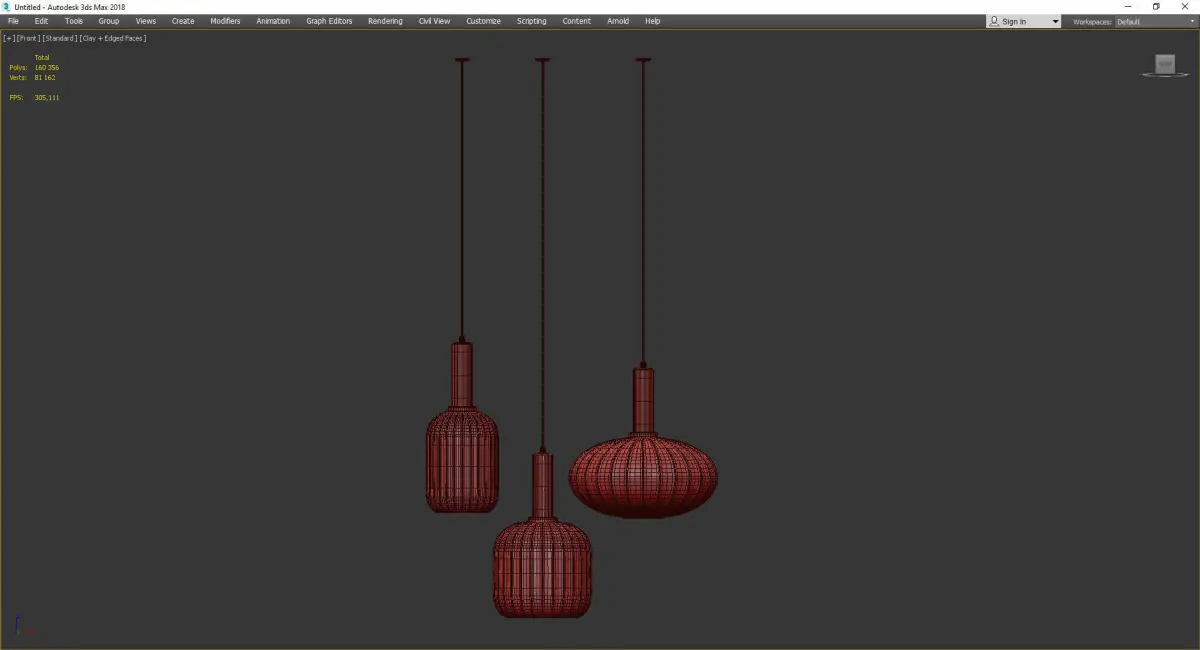Open the Edit menu
This screenshot has width=1200, height=650.
(41, 21)
